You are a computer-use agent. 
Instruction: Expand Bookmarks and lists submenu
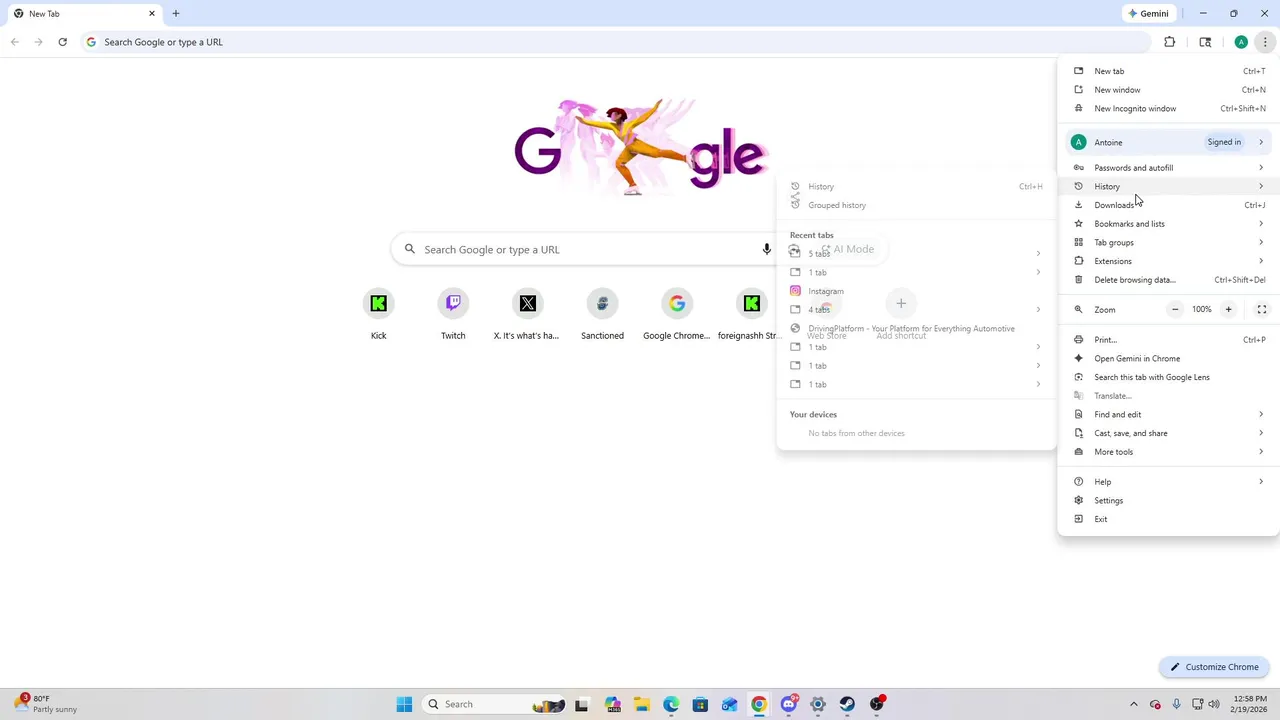tap(1169, 224)
